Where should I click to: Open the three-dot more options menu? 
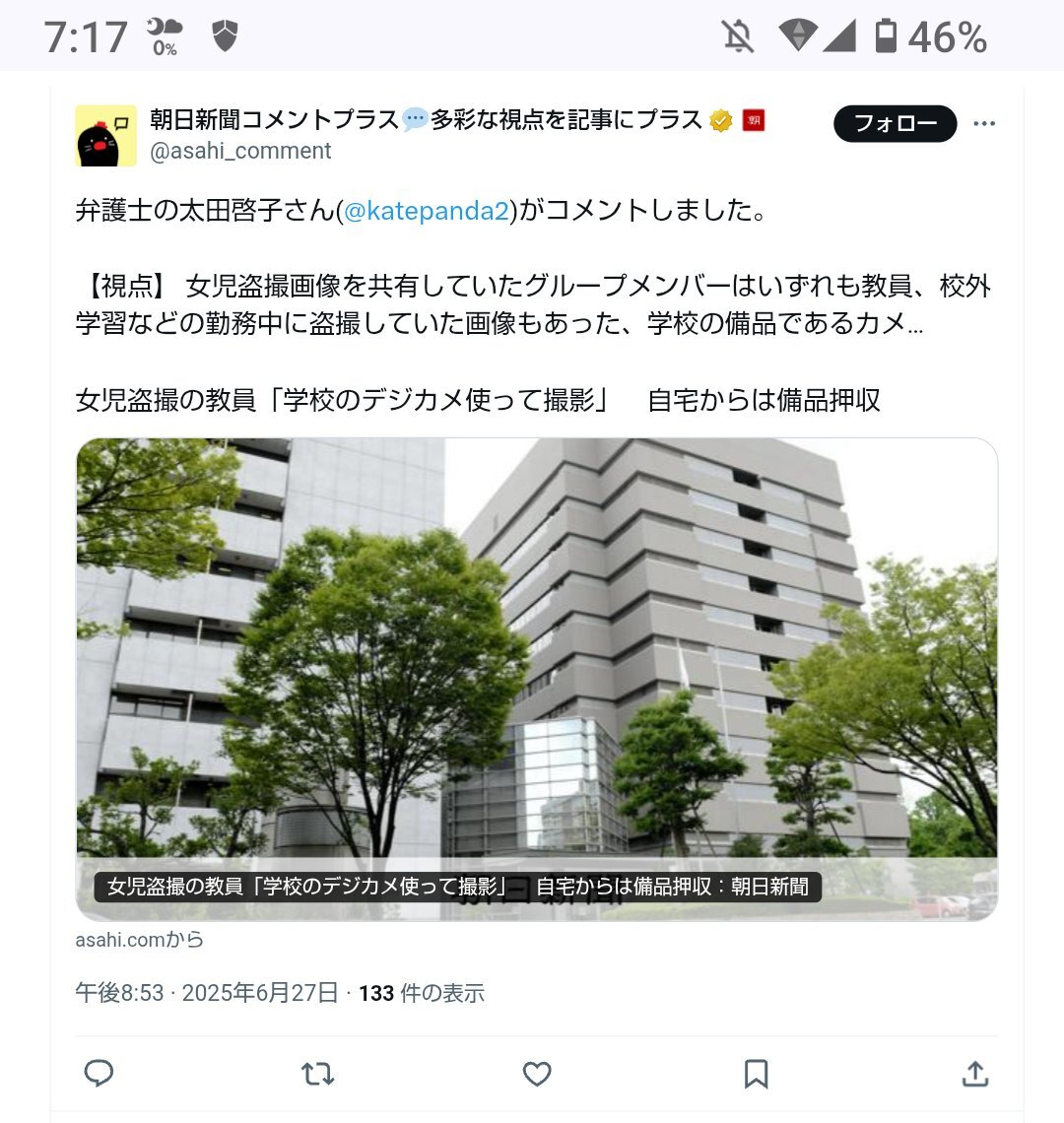pos(984,123)
